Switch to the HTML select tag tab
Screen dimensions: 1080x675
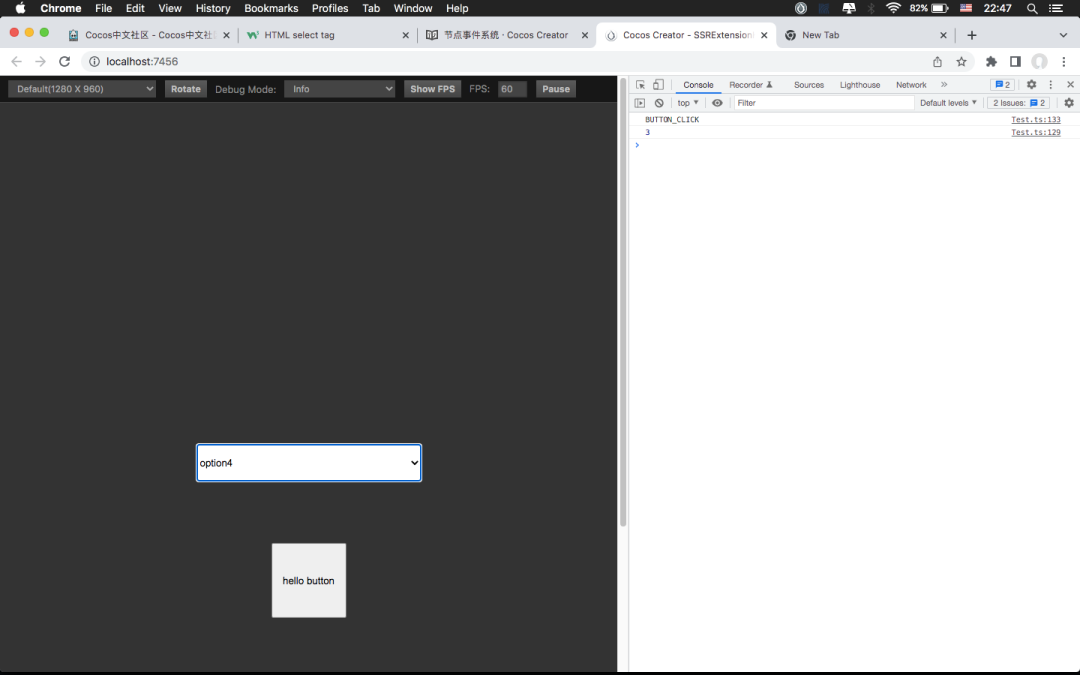click(327, 34)
